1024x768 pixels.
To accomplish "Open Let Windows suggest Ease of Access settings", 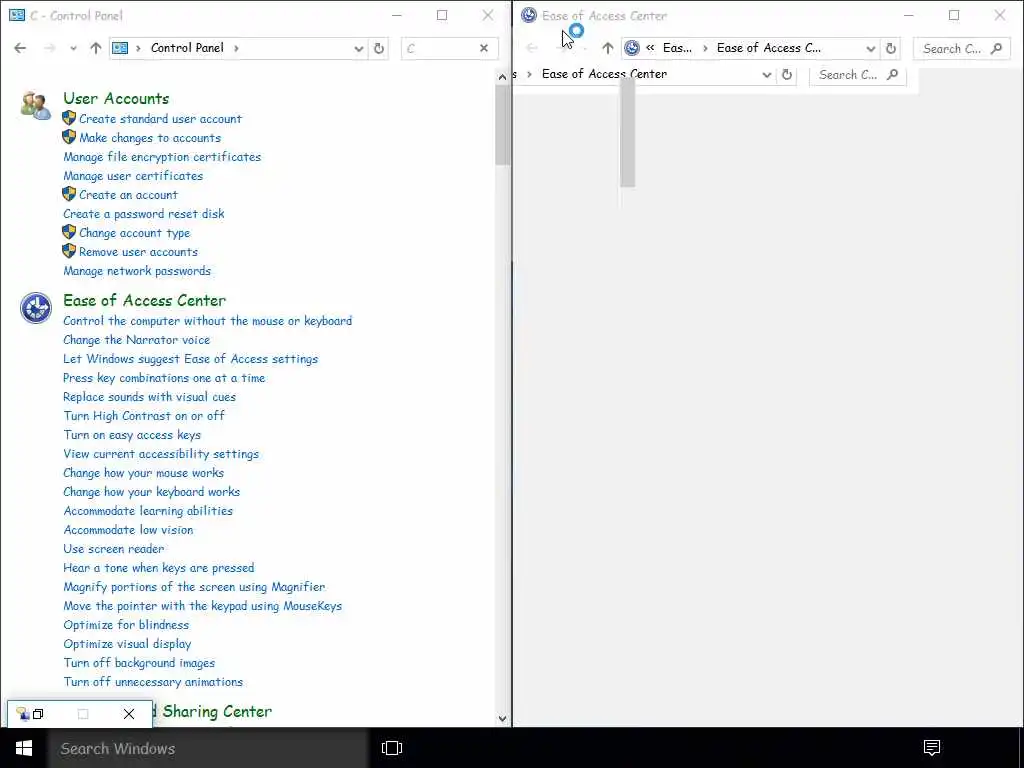I will (191, 359).
